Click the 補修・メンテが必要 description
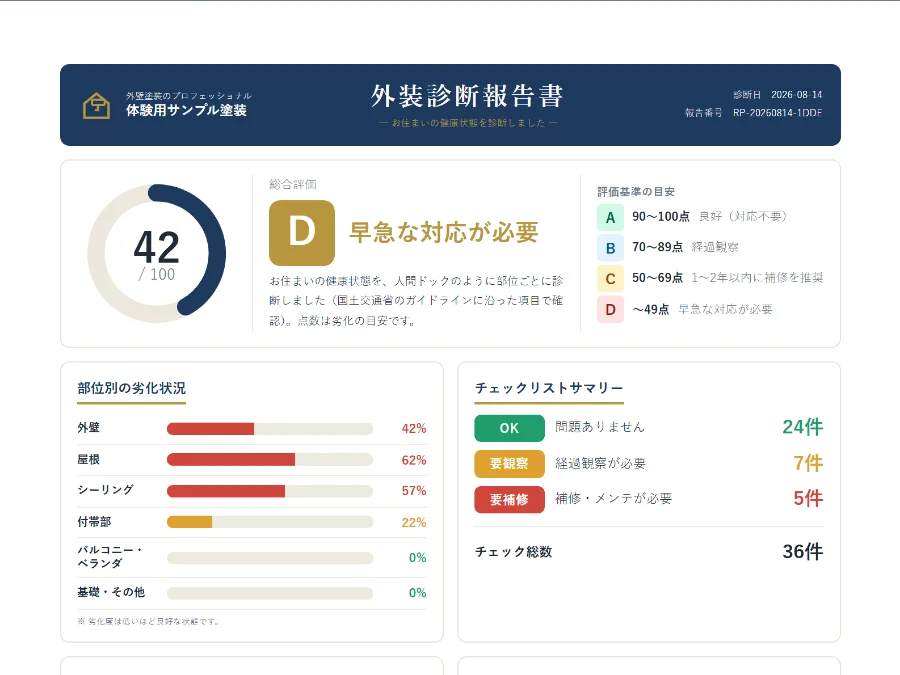 click(614, 498)
